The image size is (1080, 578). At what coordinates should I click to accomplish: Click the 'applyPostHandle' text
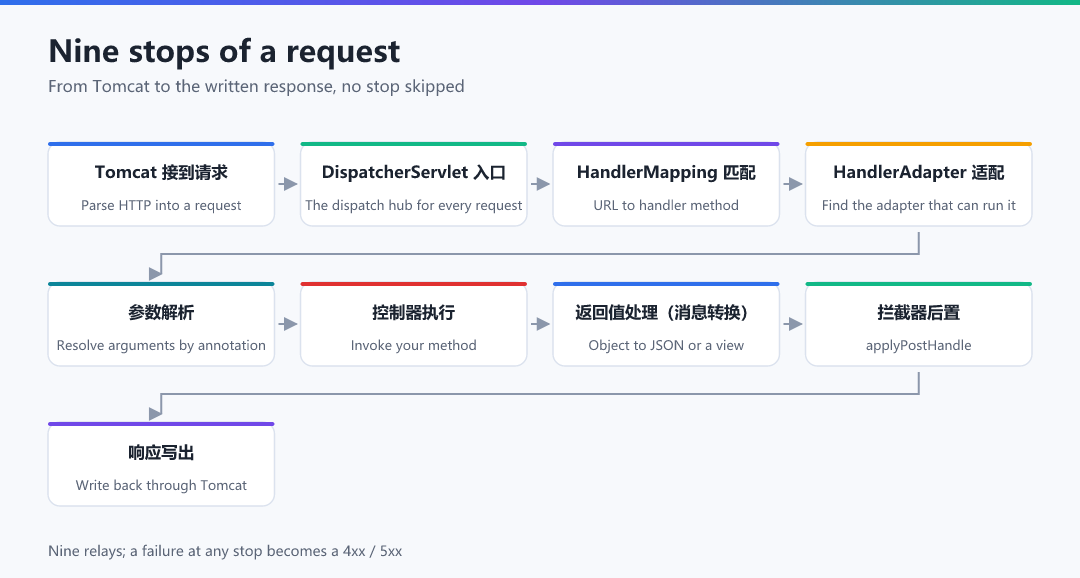pyautogui.click(x=919, y=345)
